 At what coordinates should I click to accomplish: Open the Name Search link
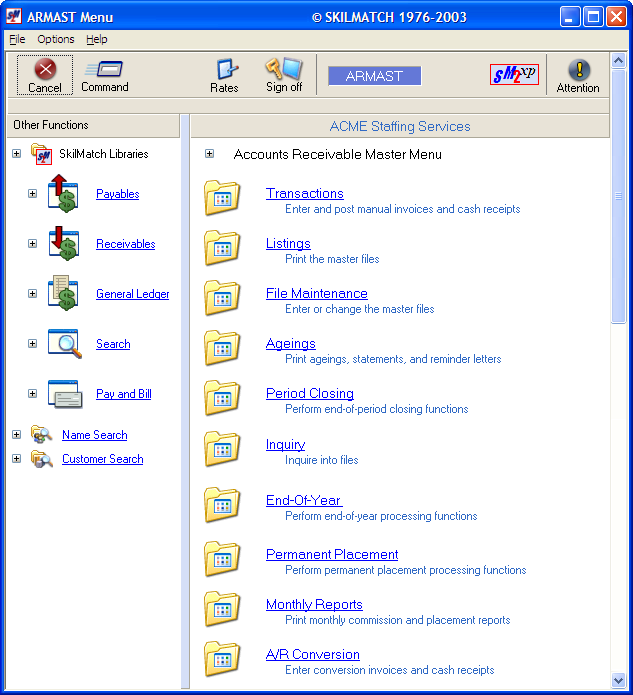pos(94,435)
